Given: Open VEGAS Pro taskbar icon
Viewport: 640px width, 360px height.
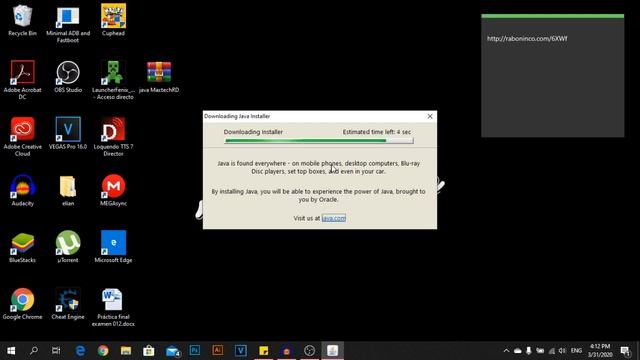Looking at the screenshot, I should coord(240,350).
